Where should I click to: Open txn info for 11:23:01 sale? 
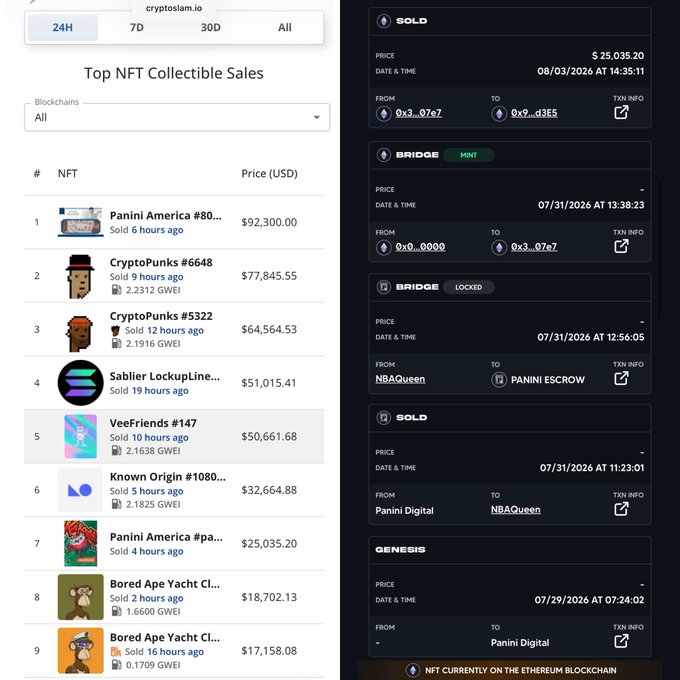(621, 509)
